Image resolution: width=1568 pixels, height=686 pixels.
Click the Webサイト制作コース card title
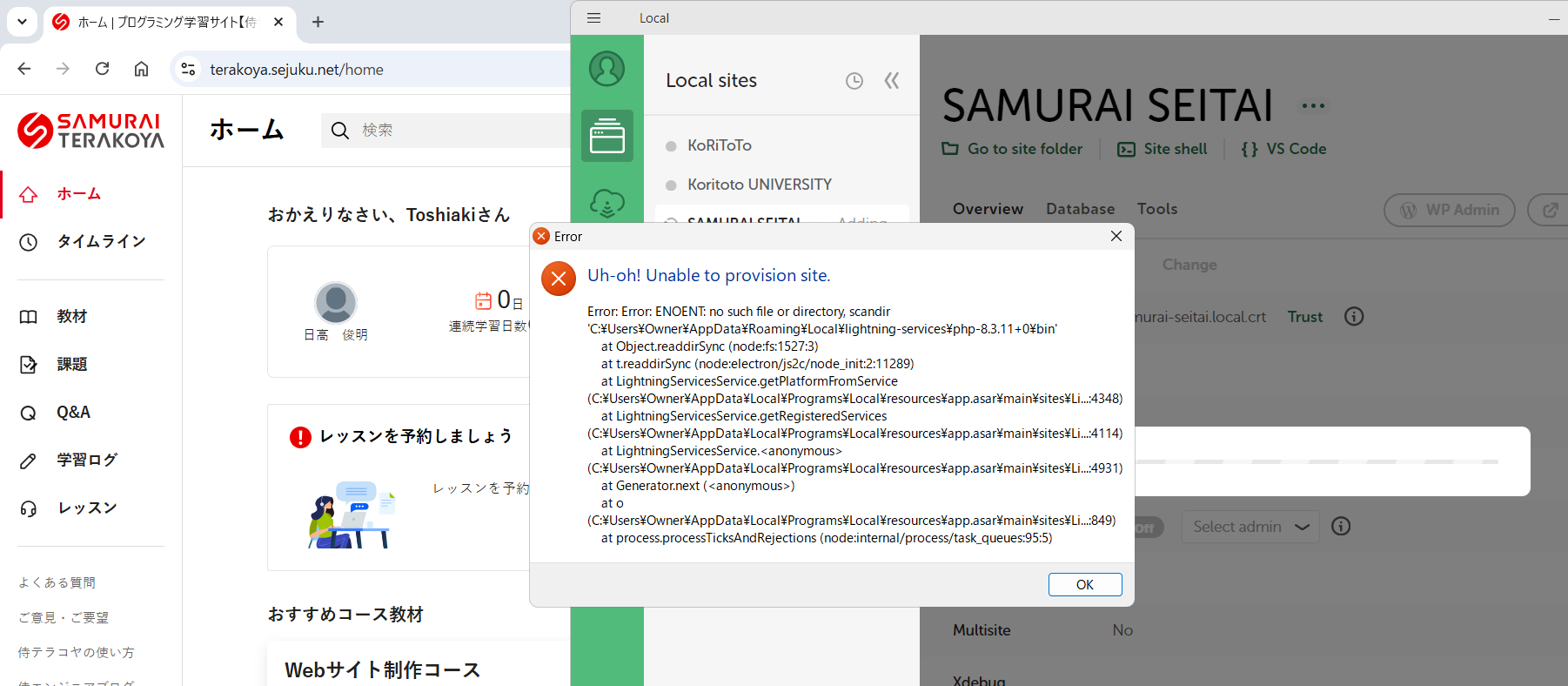(383, 670)
